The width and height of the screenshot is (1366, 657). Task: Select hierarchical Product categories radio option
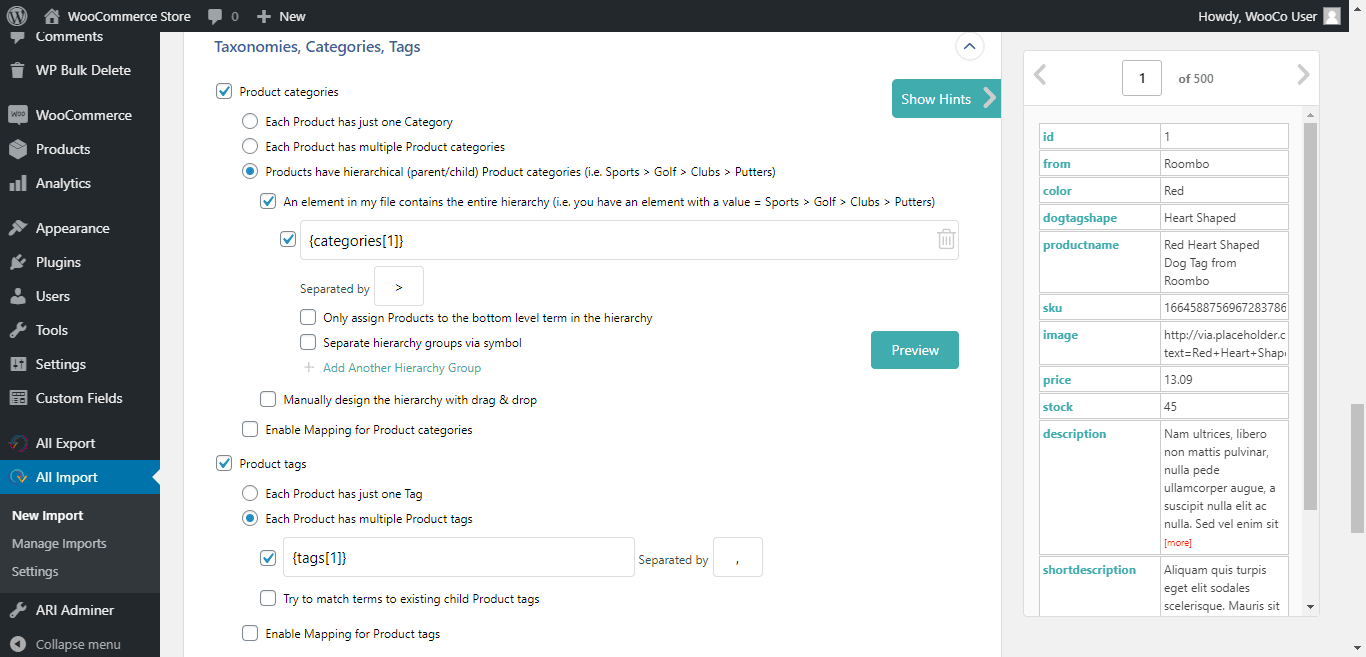(250, 171)
